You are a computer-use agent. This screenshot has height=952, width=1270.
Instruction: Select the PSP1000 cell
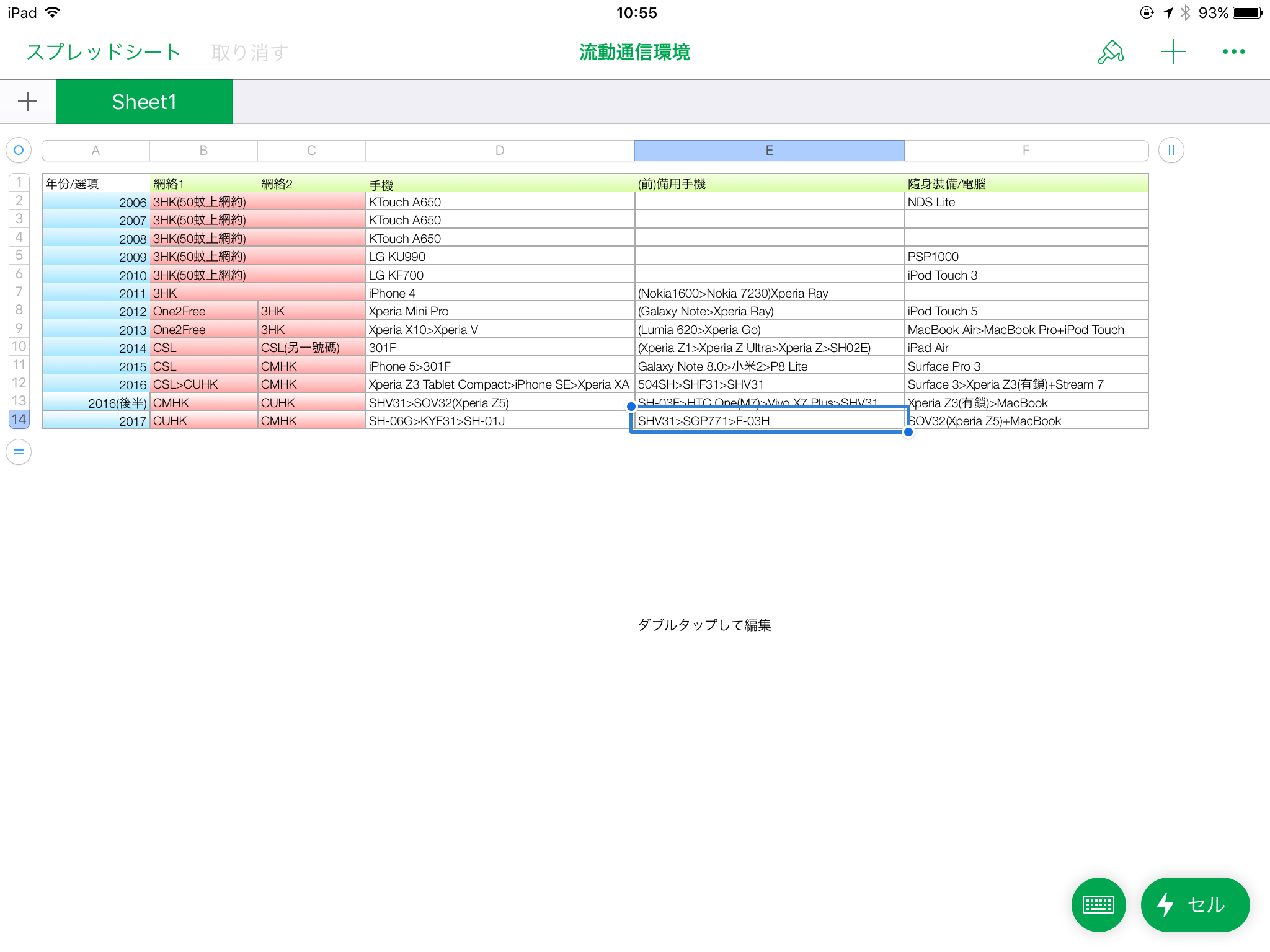click(1026, 257)
